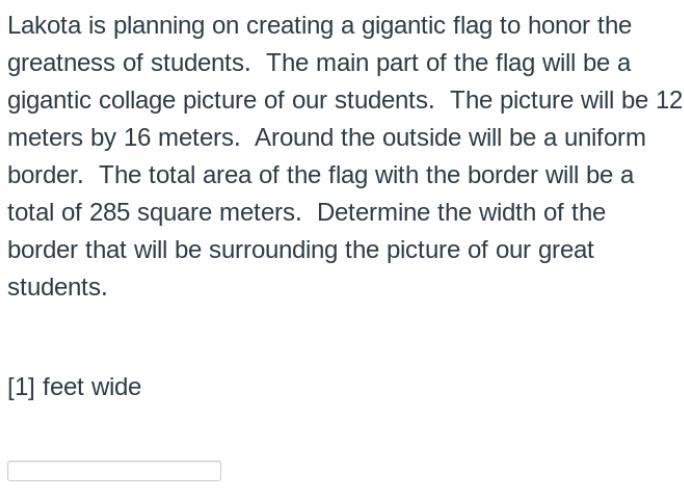Image resolution: width=684 pixels, height=503 pixels.
Task: Click the word "planning" on the first line
Action: (x=159, y=26)
